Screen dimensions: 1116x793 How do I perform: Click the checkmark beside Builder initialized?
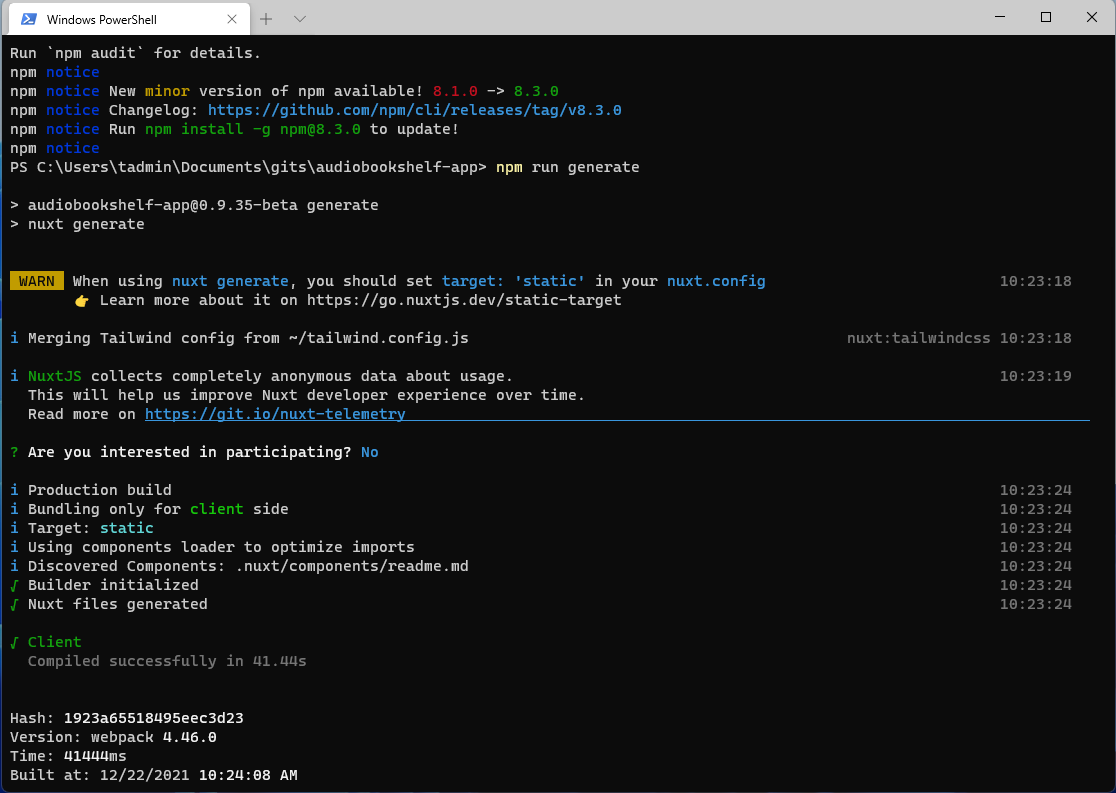(x=14, y=585)
